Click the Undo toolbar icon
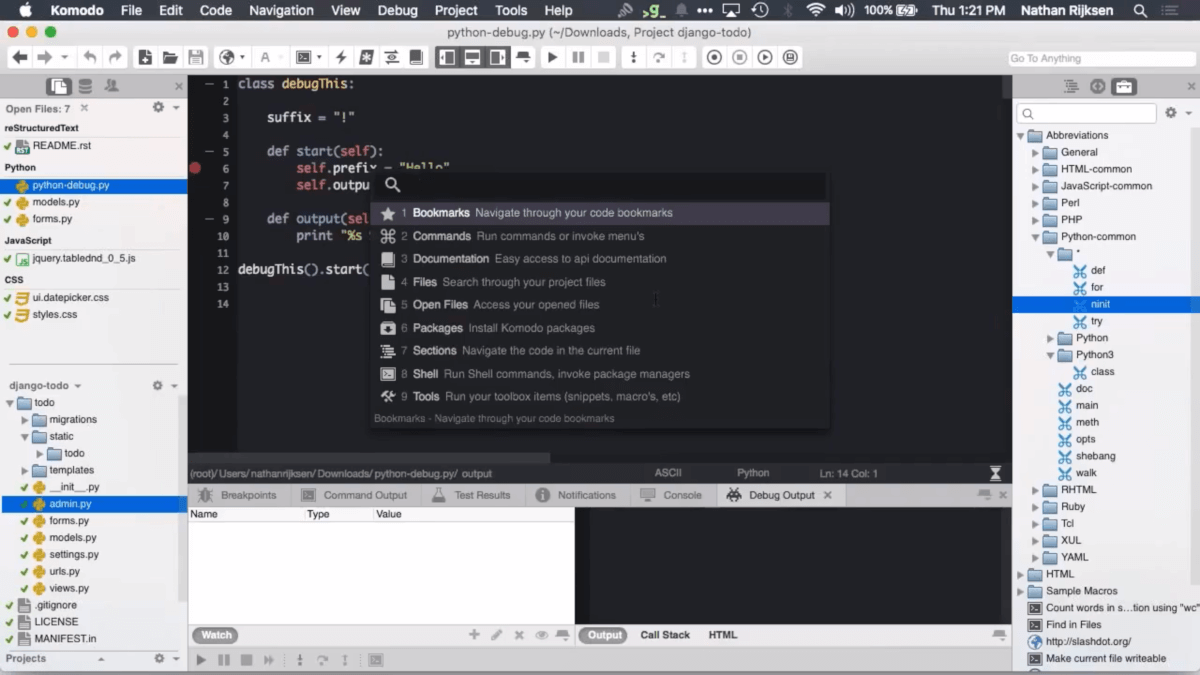Image resolution: width=1200 pixels, height=675 pixels. coord(90,58)
